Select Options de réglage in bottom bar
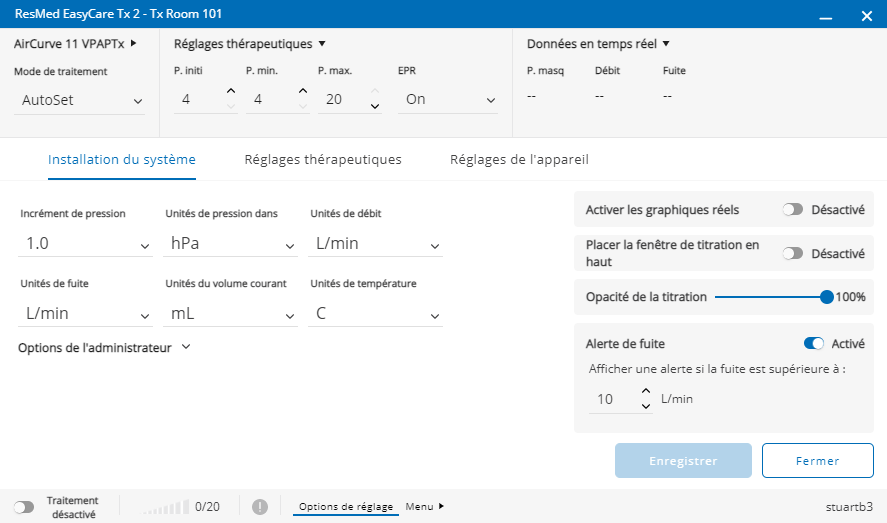The height and width of the screenshot is (523, 887). coord(346,507)
